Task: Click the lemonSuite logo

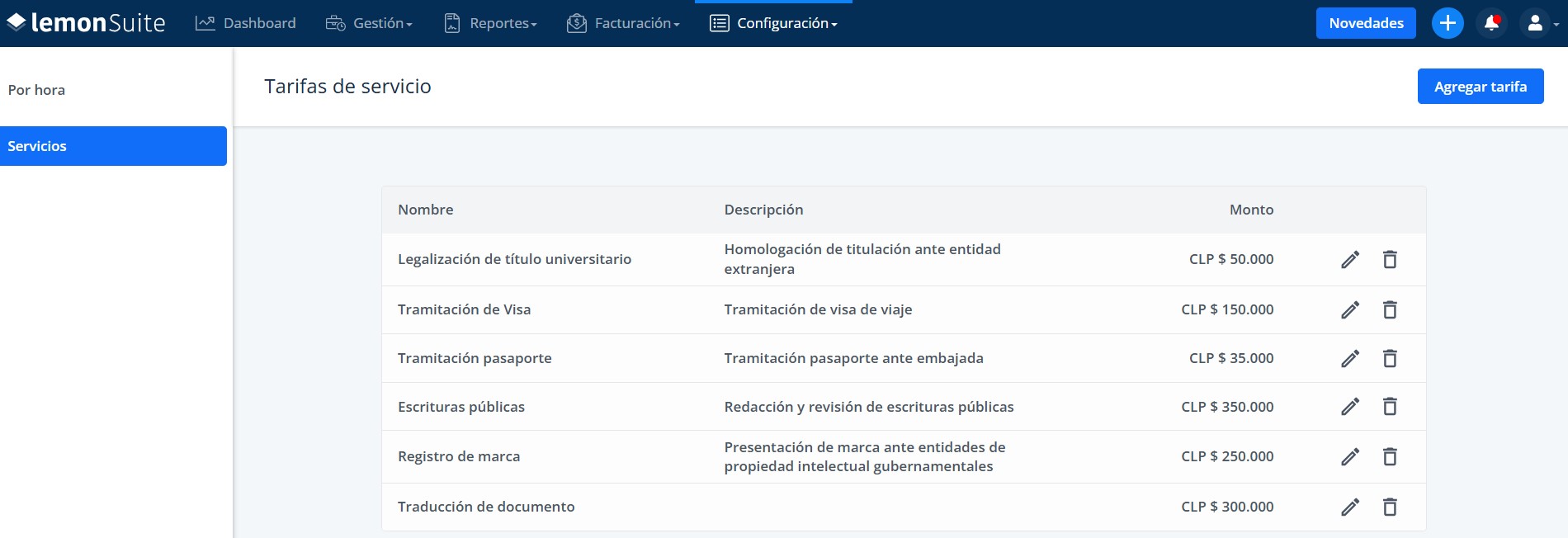Action: click(x=86, y=23)
